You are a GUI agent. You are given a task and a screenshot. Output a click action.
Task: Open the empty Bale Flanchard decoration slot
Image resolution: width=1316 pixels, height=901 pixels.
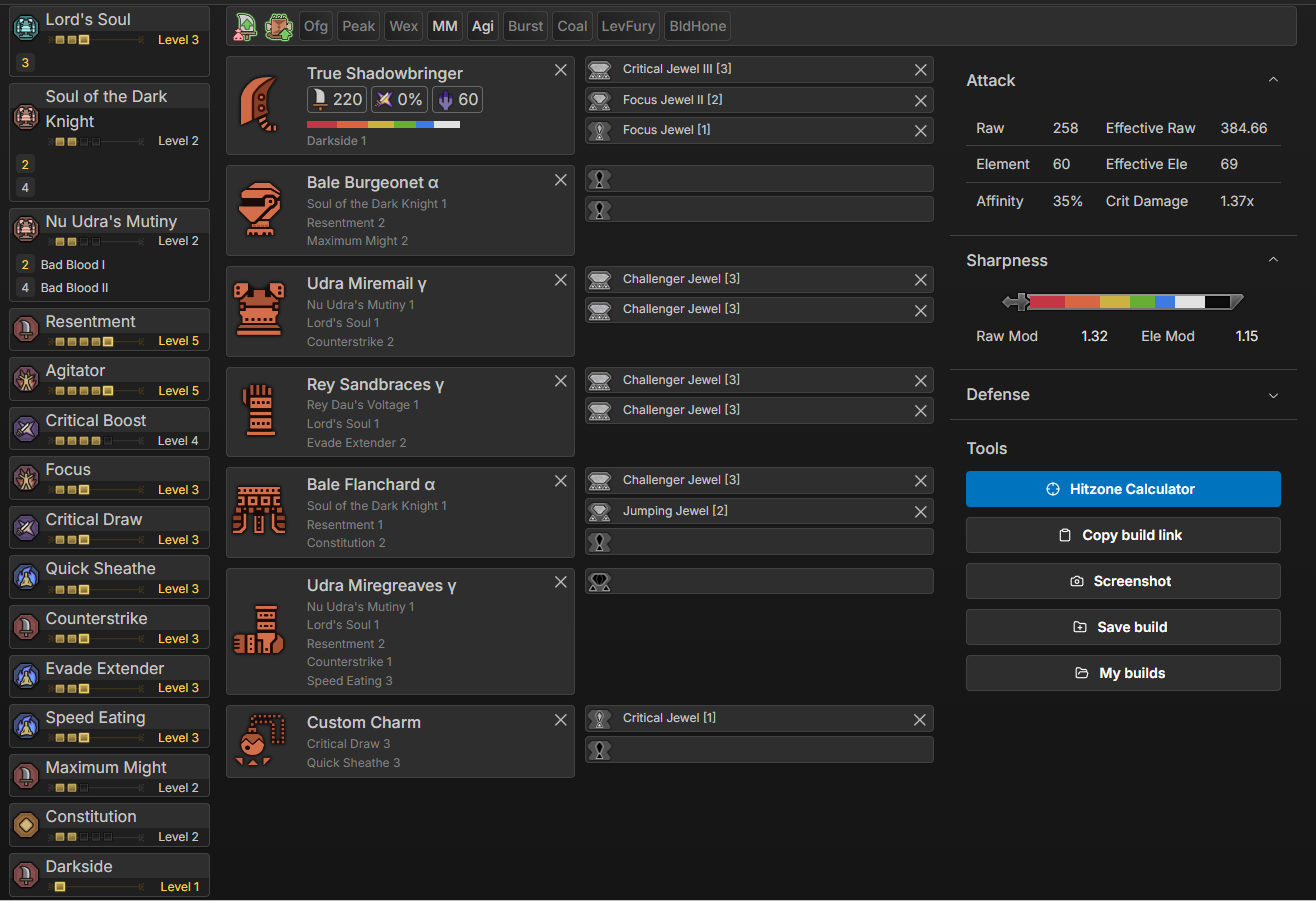[759, 542]
